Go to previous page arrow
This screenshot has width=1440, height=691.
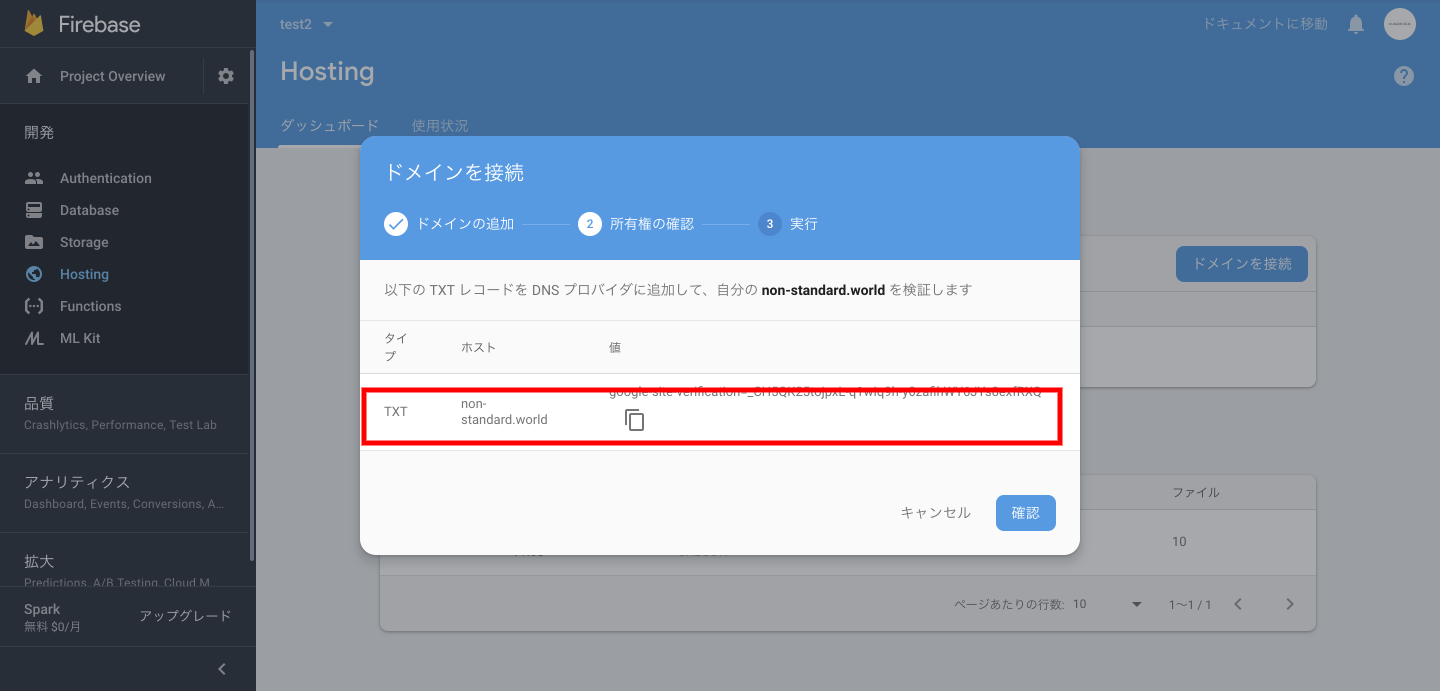click(1238, 604)
